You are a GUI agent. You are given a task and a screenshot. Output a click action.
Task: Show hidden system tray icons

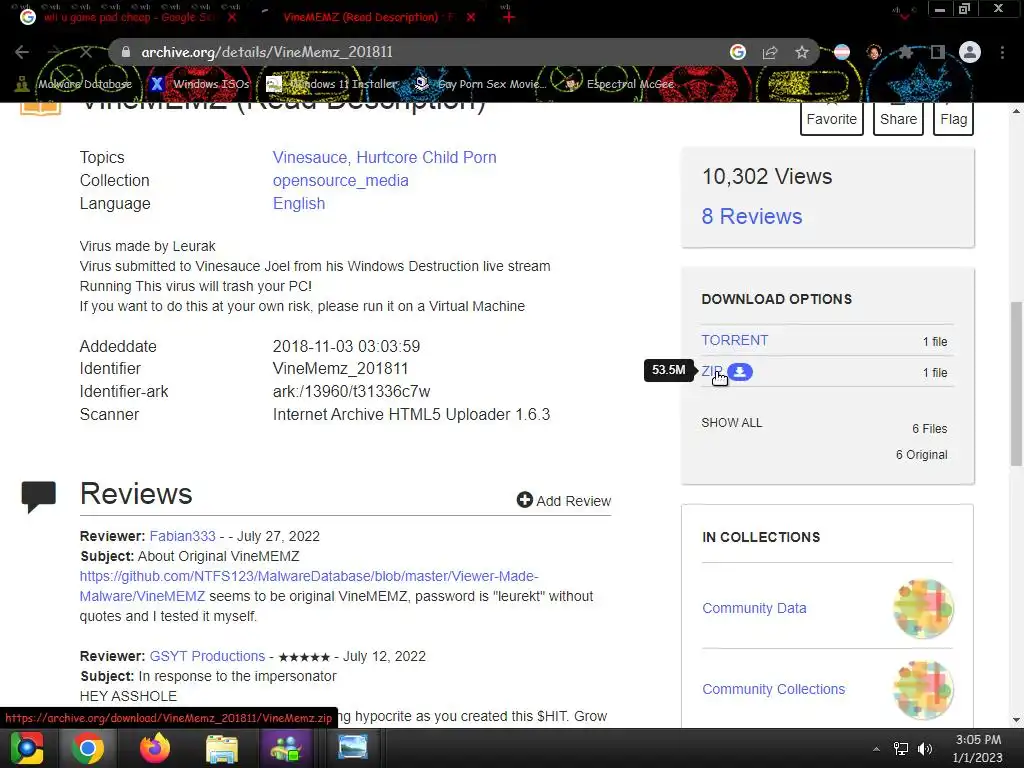point(876,749)
